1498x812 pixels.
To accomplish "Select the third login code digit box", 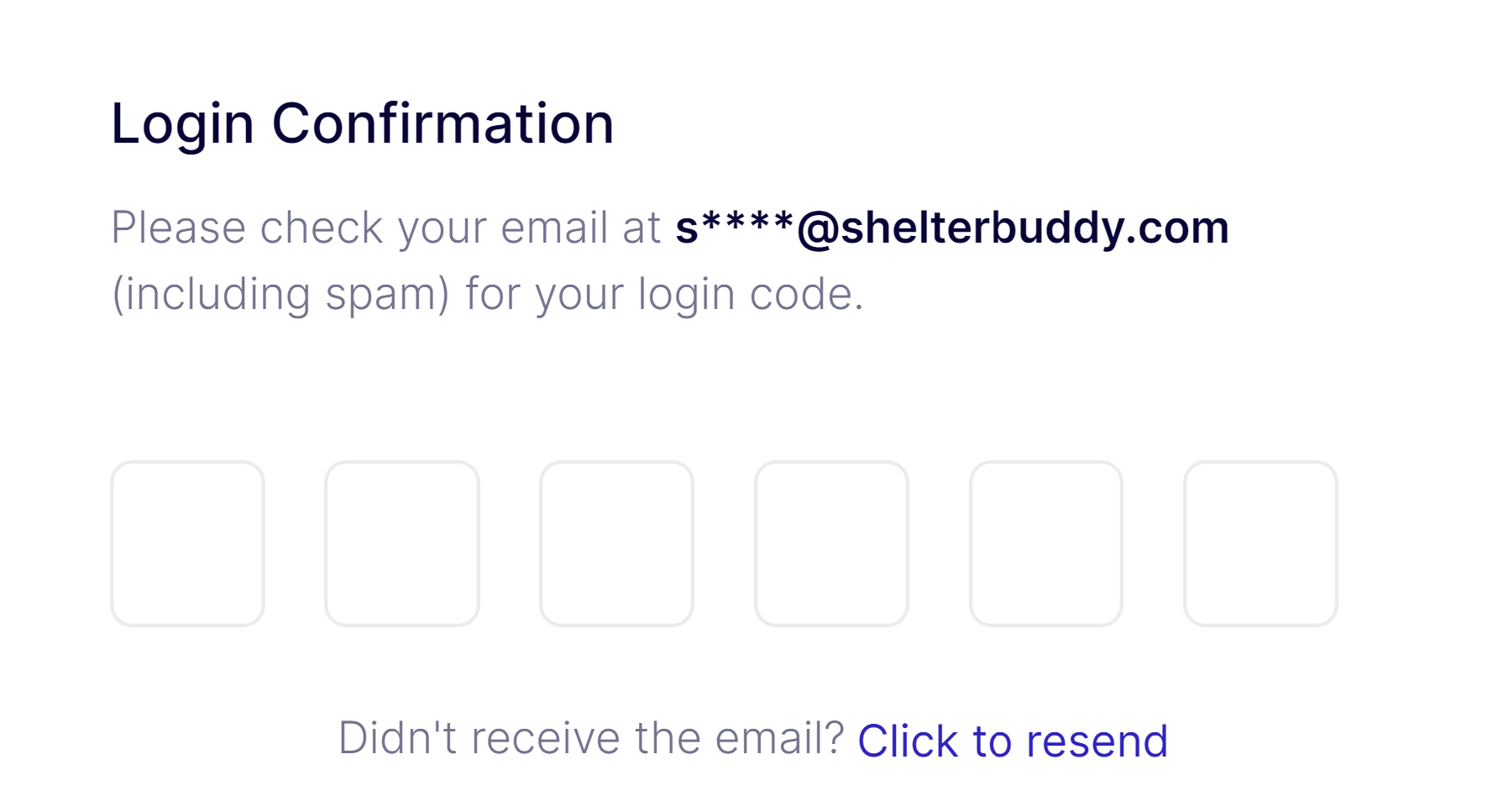I will tap(616, 543).
